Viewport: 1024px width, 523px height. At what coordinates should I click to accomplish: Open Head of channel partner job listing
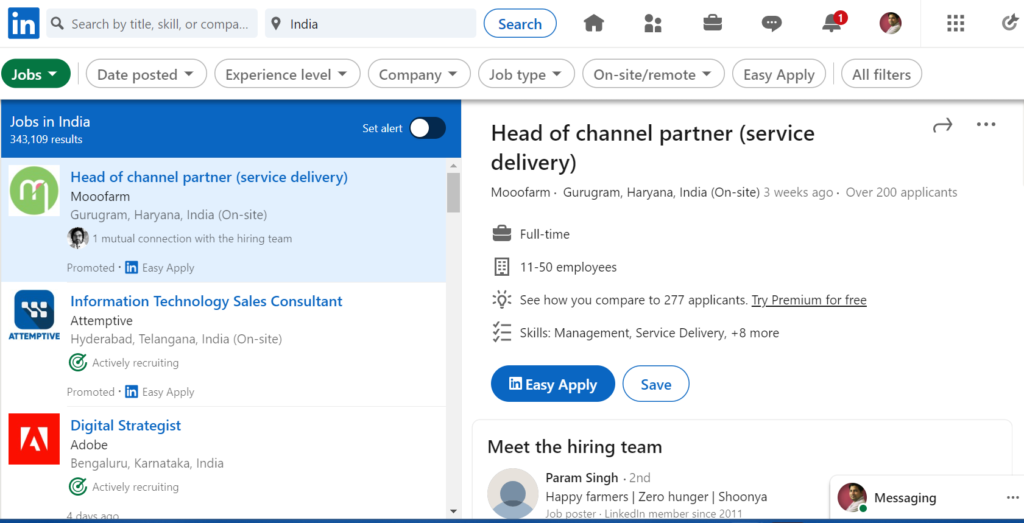pos(209,177)
